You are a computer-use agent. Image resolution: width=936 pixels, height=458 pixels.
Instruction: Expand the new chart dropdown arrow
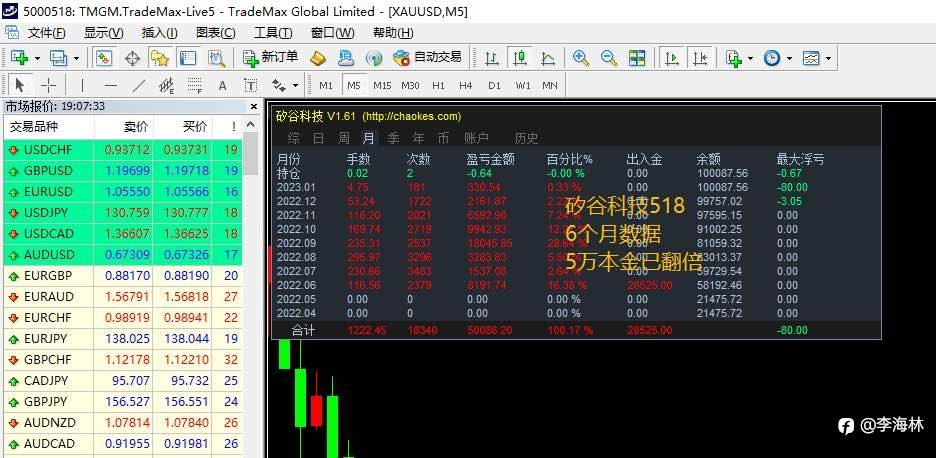coord(38,59)
